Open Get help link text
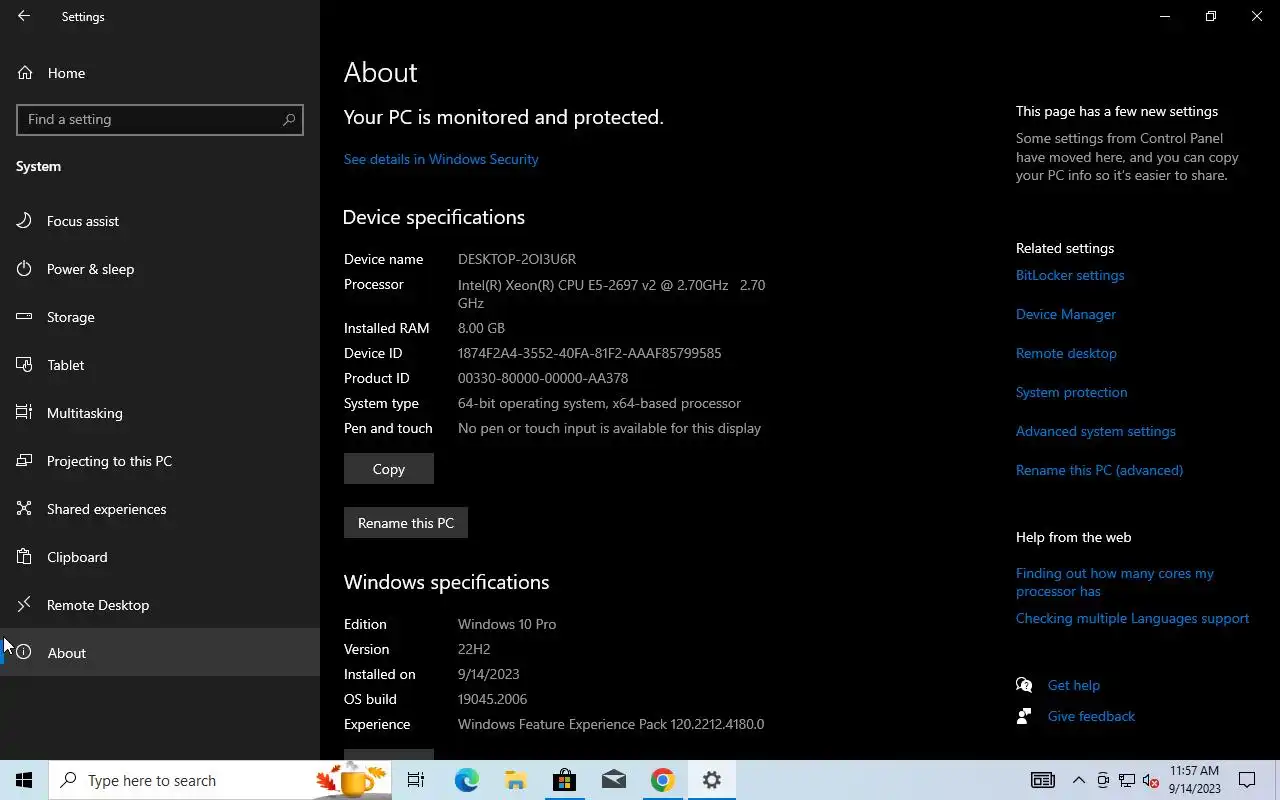Screen dimensions: 1280x800 pos(1074,685)
